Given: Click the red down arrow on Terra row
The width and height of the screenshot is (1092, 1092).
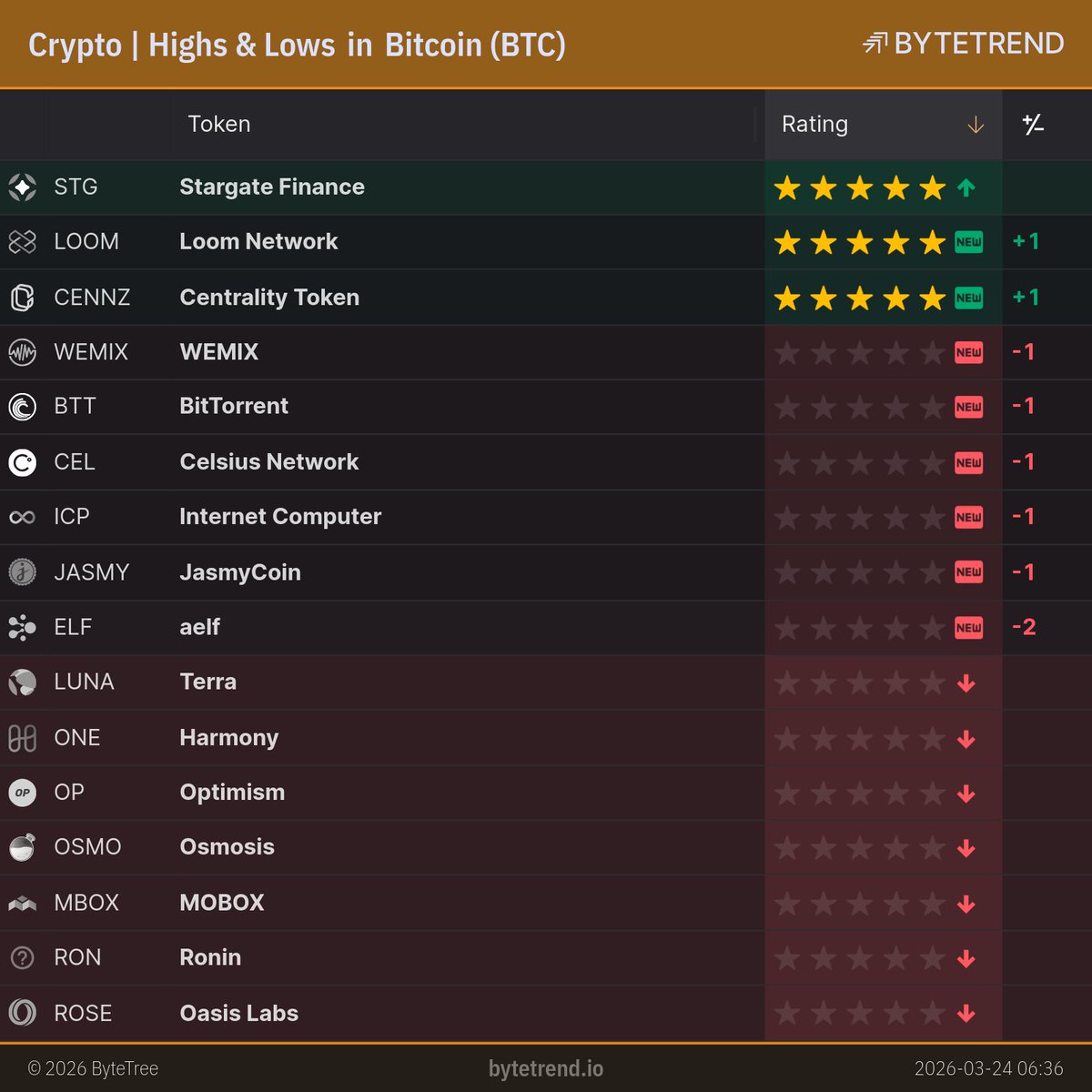Looking at the screenshot, I should click(x=966, y=683).
